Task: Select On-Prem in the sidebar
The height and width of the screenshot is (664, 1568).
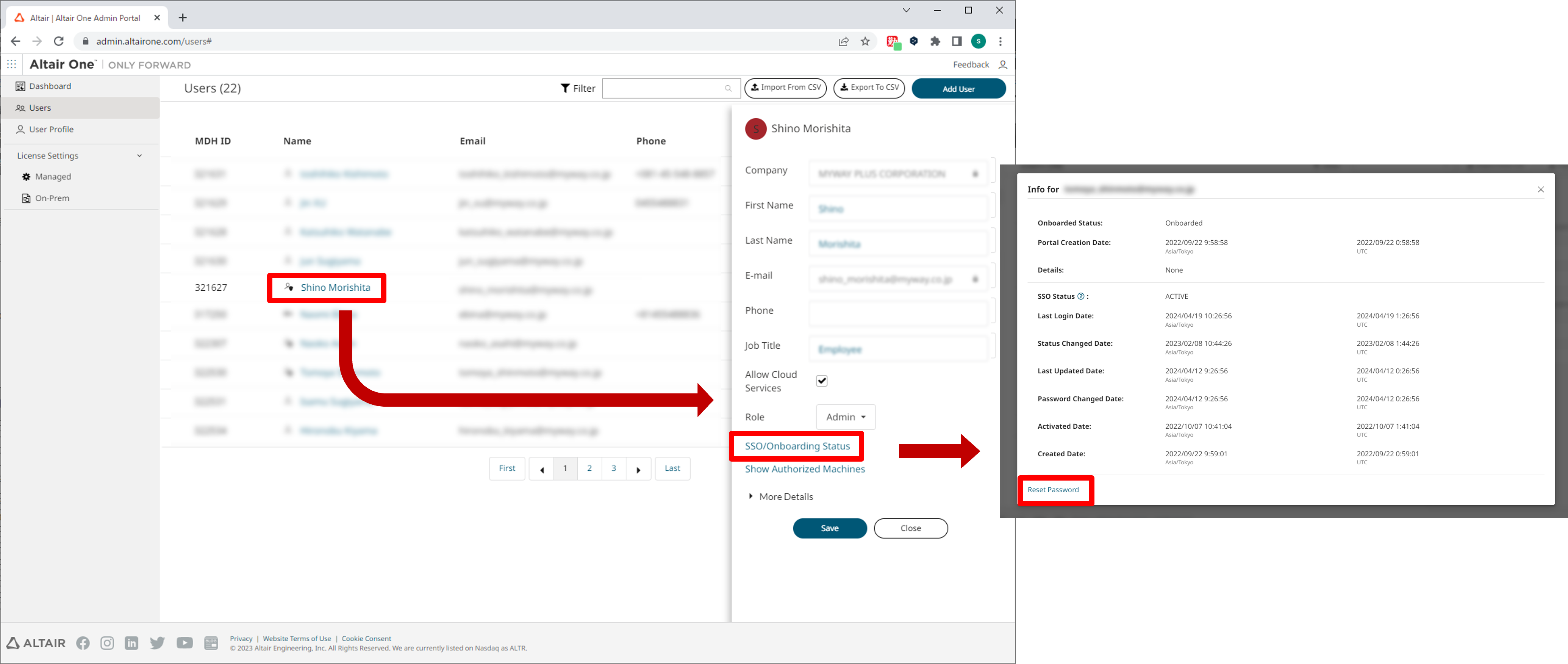Action: (x=52, y=198)
